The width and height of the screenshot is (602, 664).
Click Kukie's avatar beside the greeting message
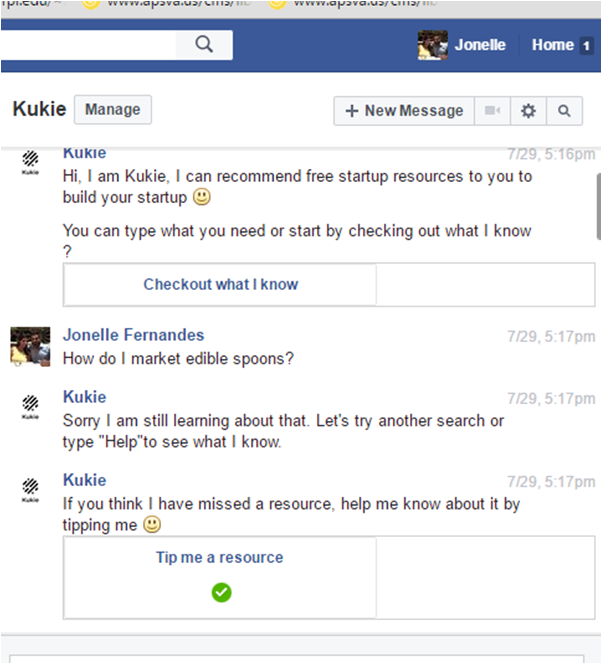(30, 162)
